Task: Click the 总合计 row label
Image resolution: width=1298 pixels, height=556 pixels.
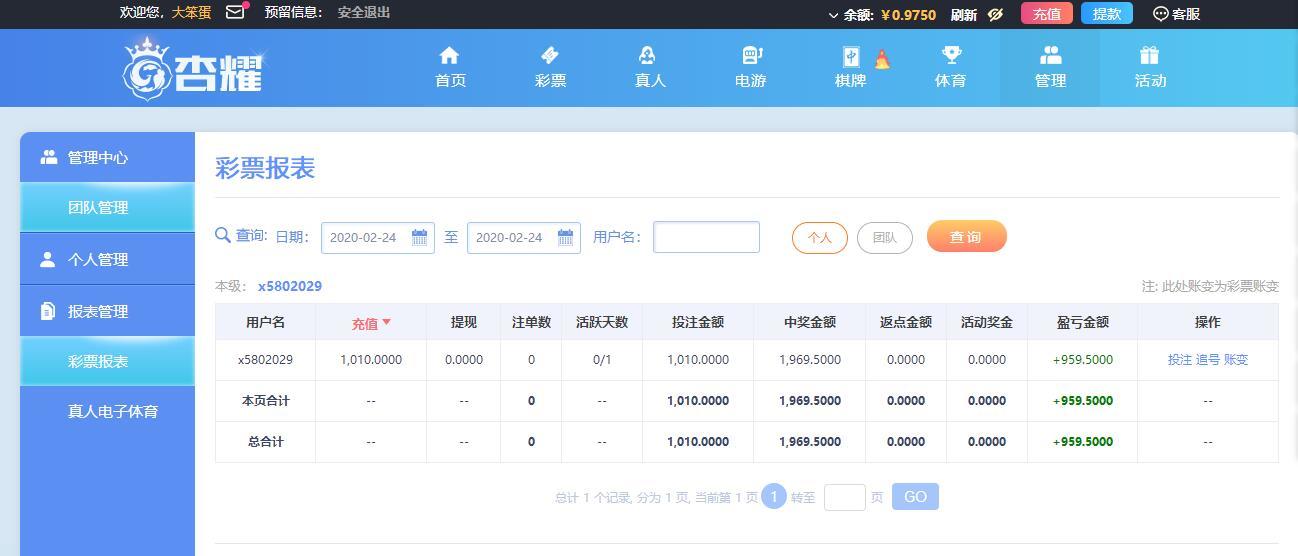Action: tap(265, 441)
